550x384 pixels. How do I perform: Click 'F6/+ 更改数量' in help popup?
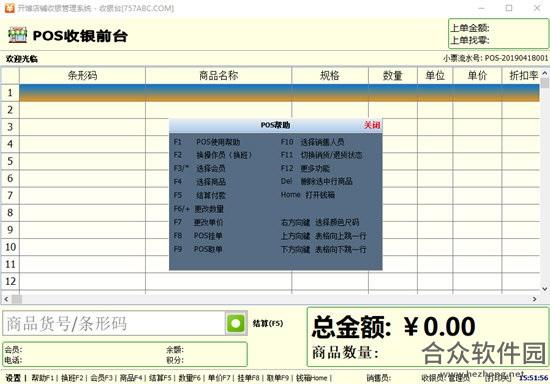click(x=199, y=209)
